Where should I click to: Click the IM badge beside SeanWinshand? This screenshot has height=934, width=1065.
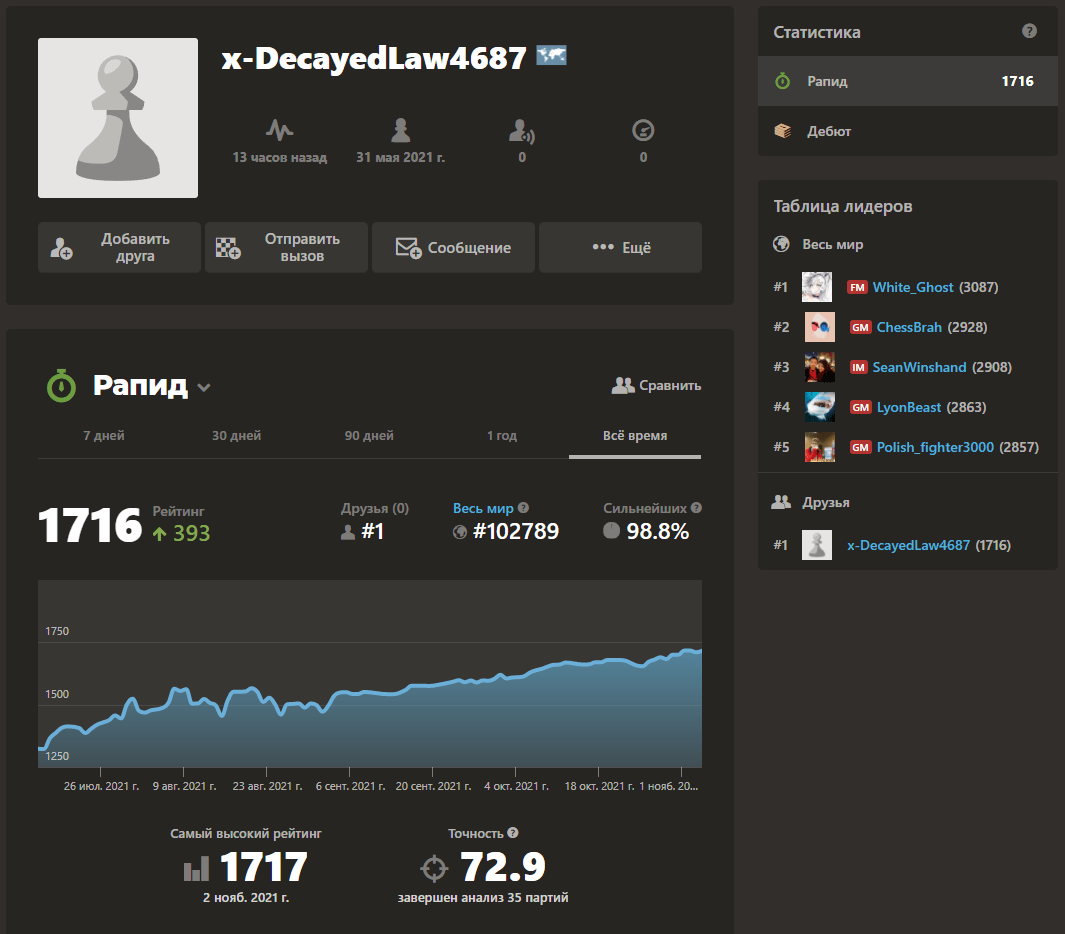point(857,367)
